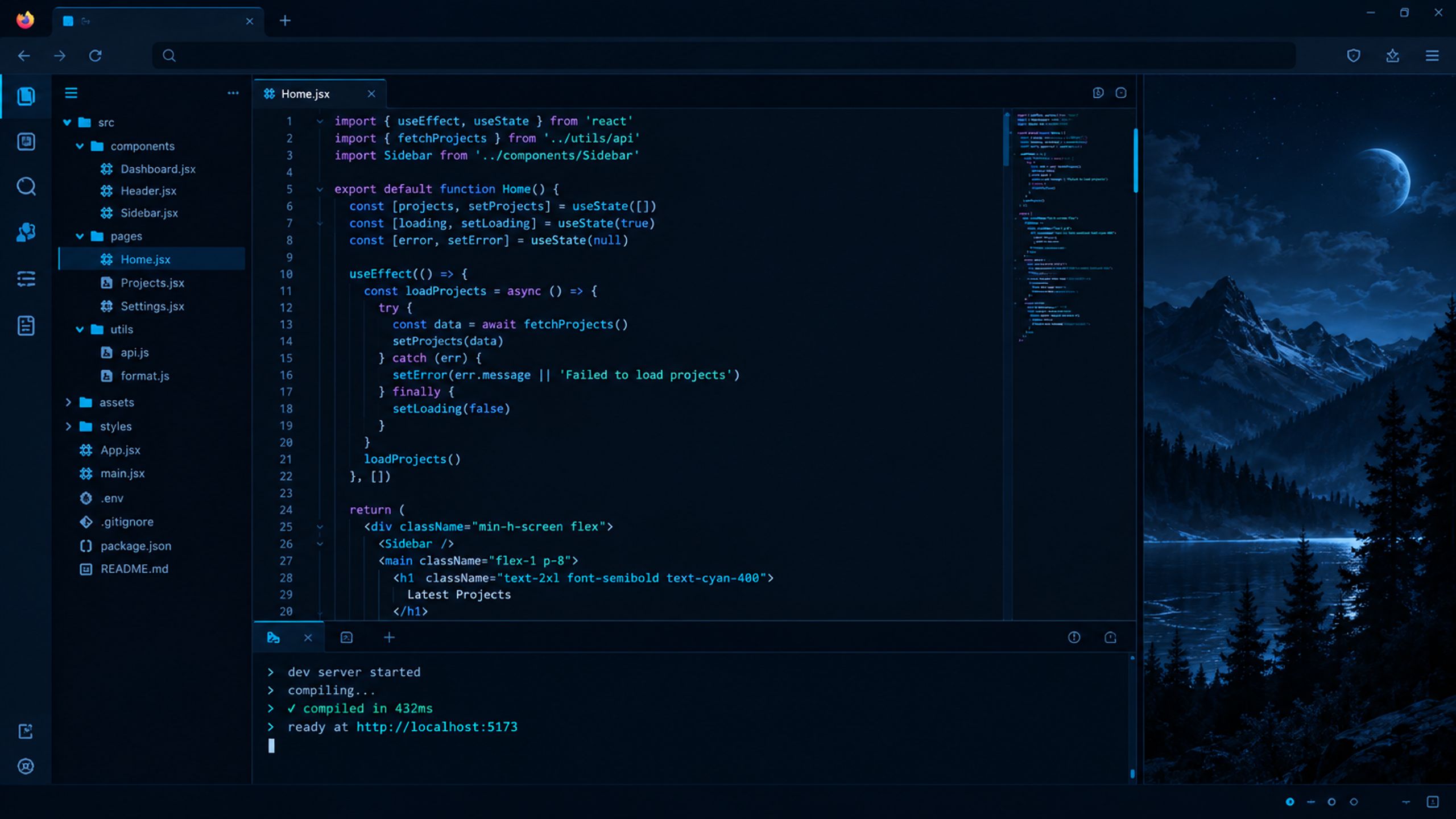This screenshot has width=1456, height=819.
Task: Go back to the previous page
Action: (24, 56)
